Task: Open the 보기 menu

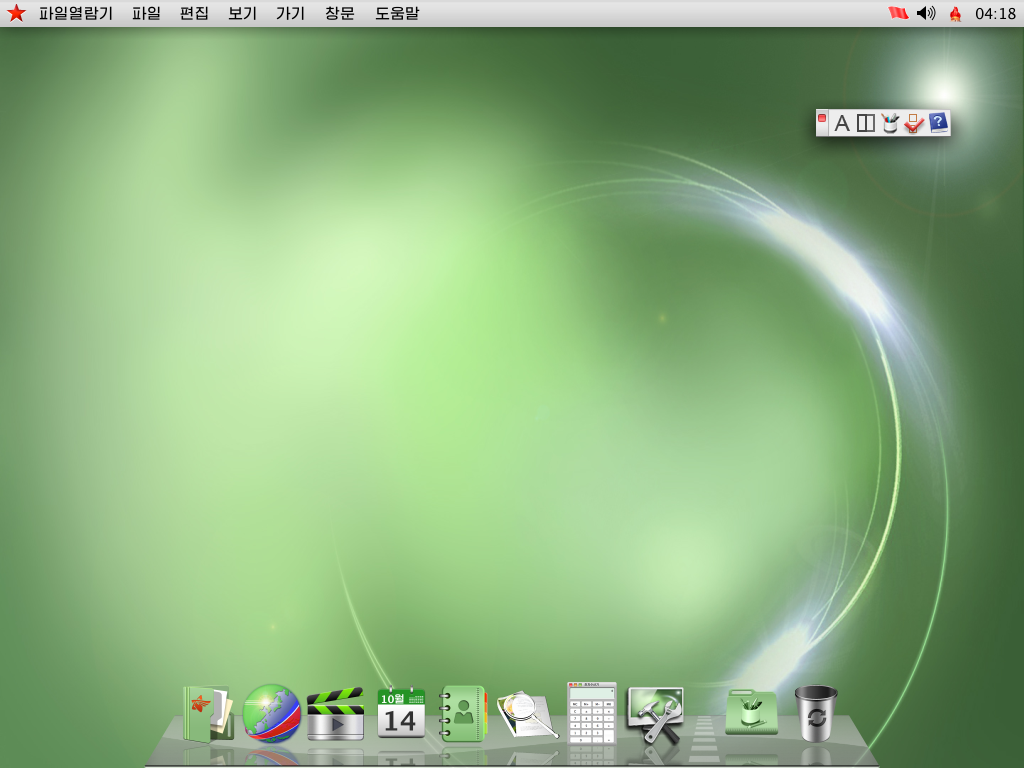Action: [x=242, y=13]
